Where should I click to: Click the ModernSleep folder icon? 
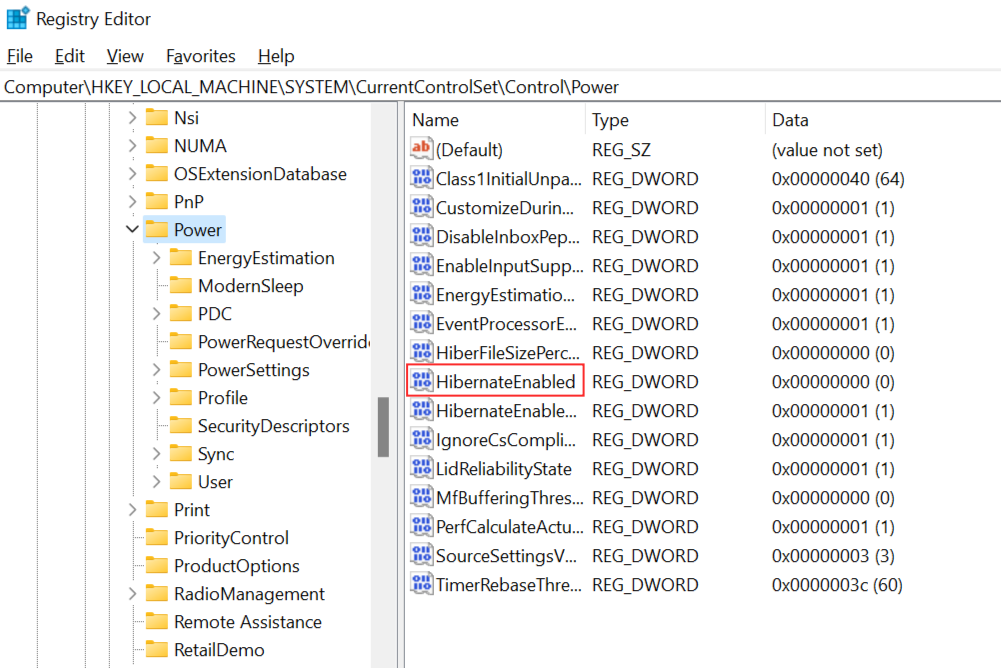point(180,286)
